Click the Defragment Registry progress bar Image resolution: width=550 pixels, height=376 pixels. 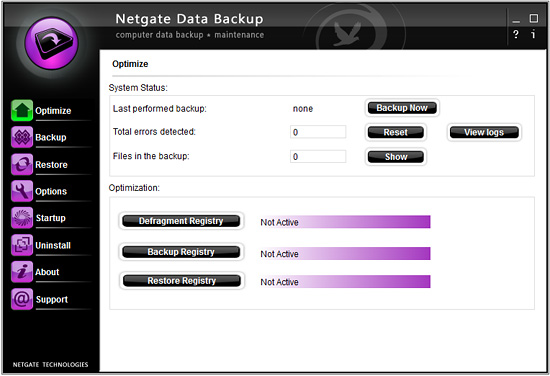pyautogui.click(x=345, y=222)
